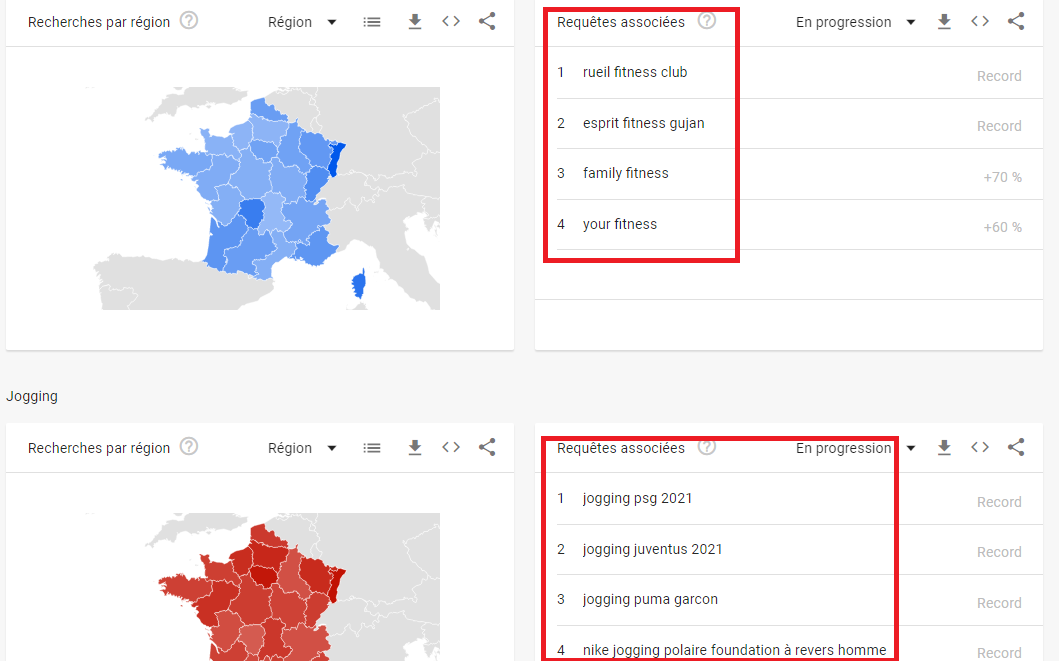Share the fitness region map card

coord(487,22)
